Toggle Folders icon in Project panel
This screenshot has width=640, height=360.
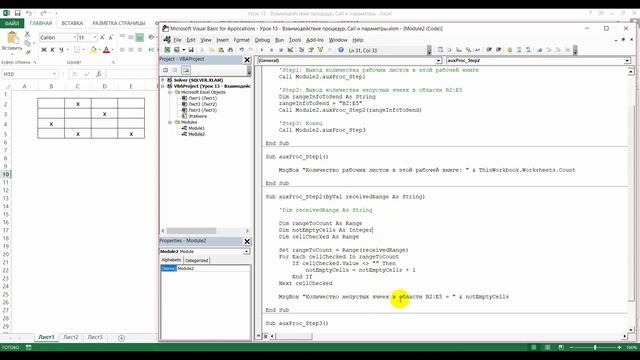[x=185, y=70]
